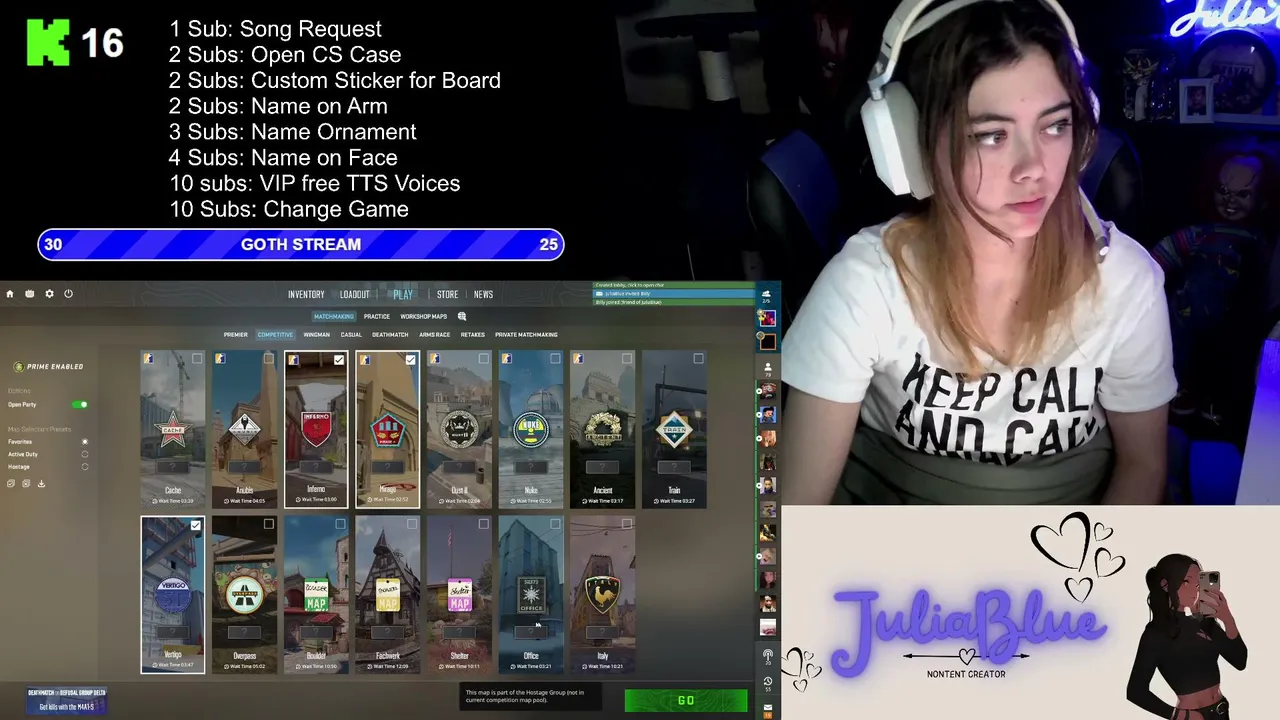The height and width of the screenshot is (720, 1280).
Task: Check the Train map checkbox
Action: [x=698, y=359]
